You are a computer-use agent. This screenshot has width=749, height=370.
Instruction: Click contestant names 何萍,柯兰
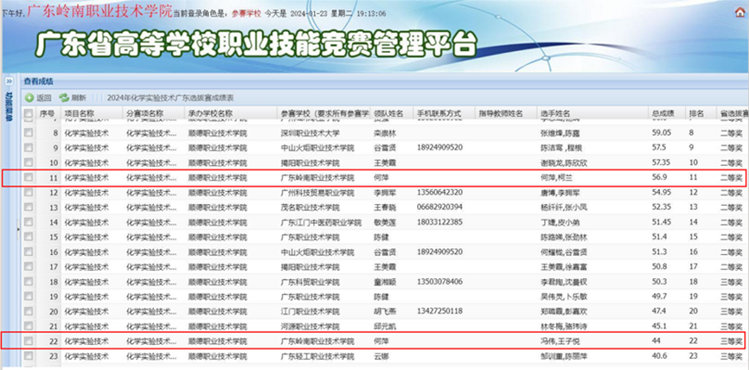coord(556,178)
